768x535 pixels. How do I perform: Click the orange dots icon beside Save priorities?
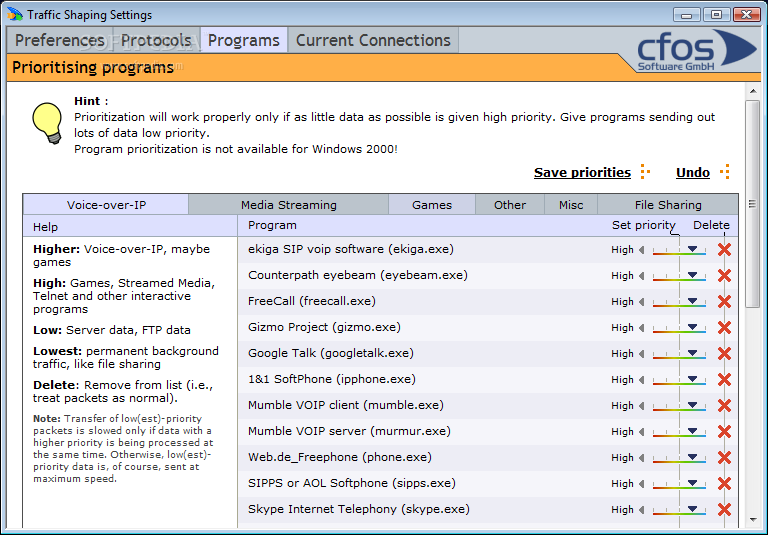pos(645,172)
